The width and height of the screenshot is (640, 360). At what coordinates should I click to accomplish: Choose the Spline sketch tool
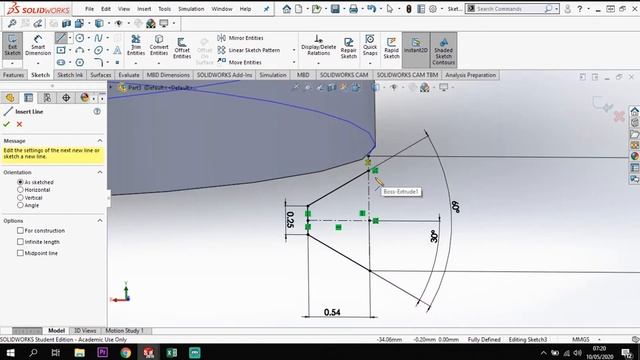pos(98,38)
